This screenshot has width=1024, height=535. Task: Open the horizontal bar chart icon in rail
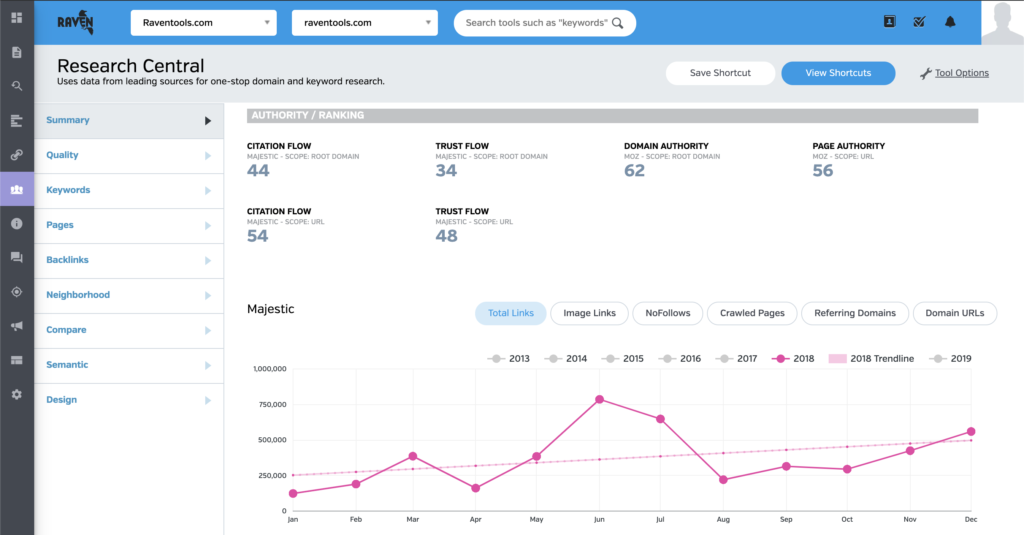17,120
